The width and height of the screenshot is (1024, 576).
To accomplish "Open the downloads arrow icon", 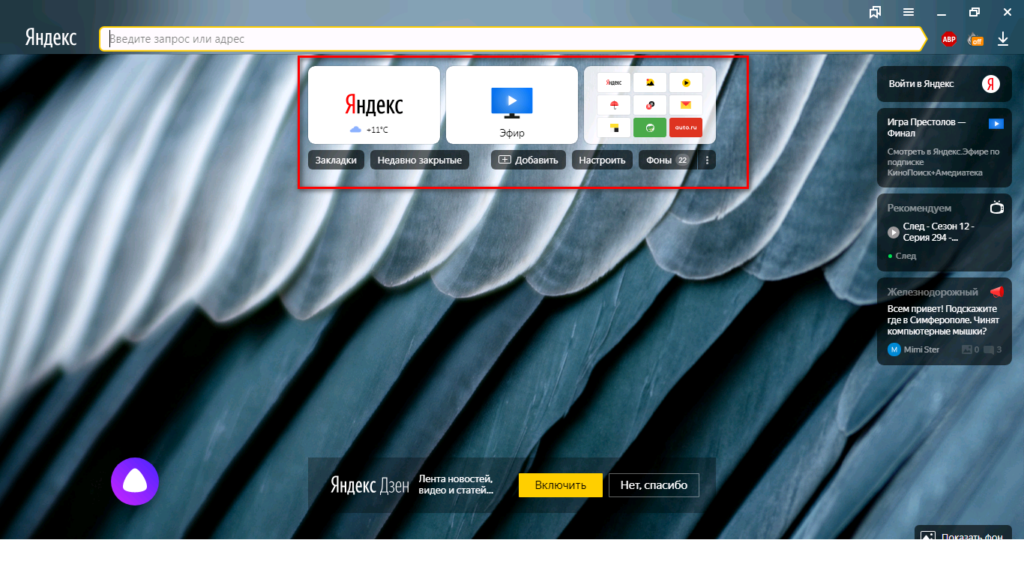I will coord(1002,39).
